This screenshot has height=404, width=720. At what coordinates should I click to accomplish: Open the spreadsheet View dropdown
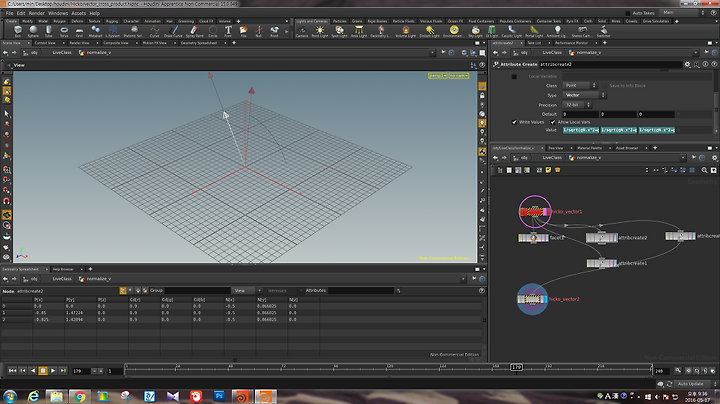pos(248,291)
